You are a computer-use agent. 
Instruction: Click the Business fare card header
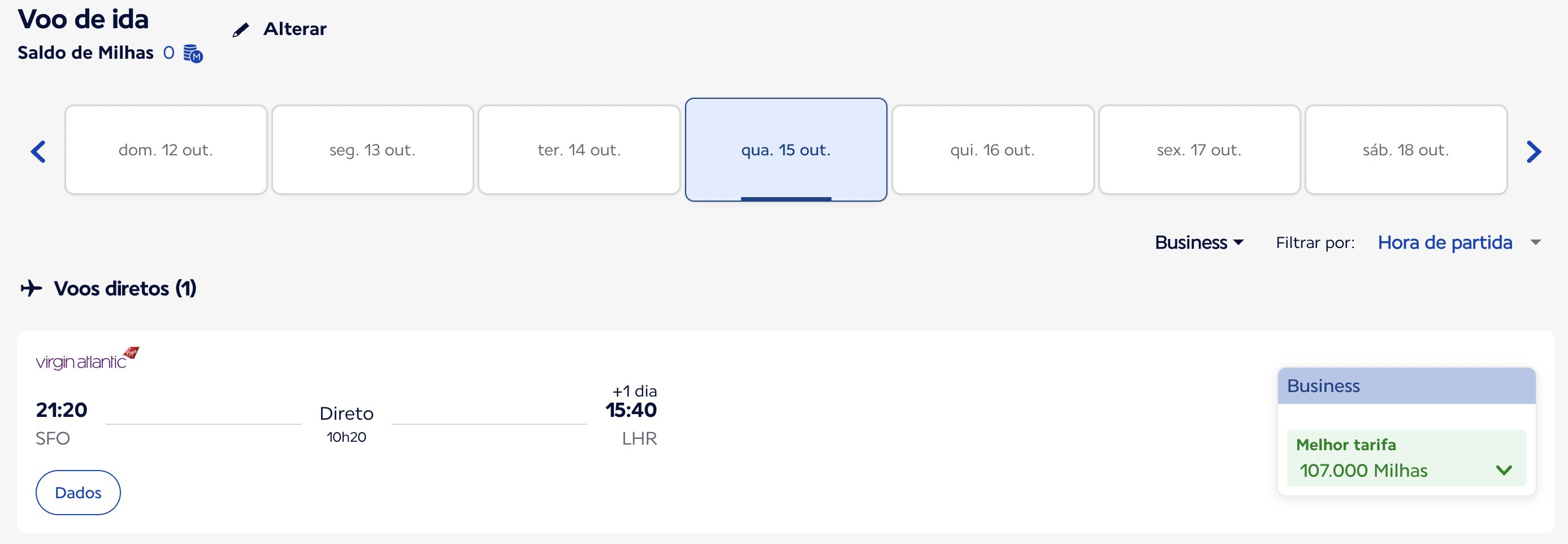(x=1406, y=386)
